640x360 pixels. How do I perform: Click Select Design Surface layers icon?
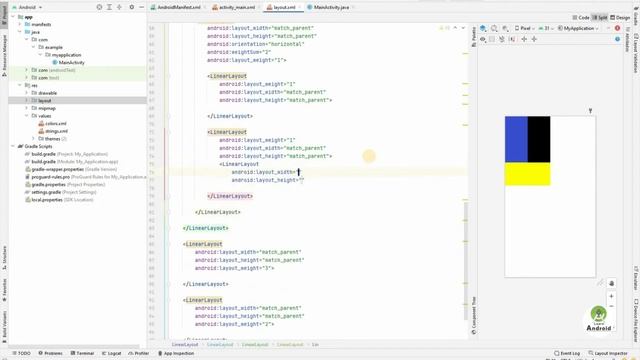pos(483,28)
